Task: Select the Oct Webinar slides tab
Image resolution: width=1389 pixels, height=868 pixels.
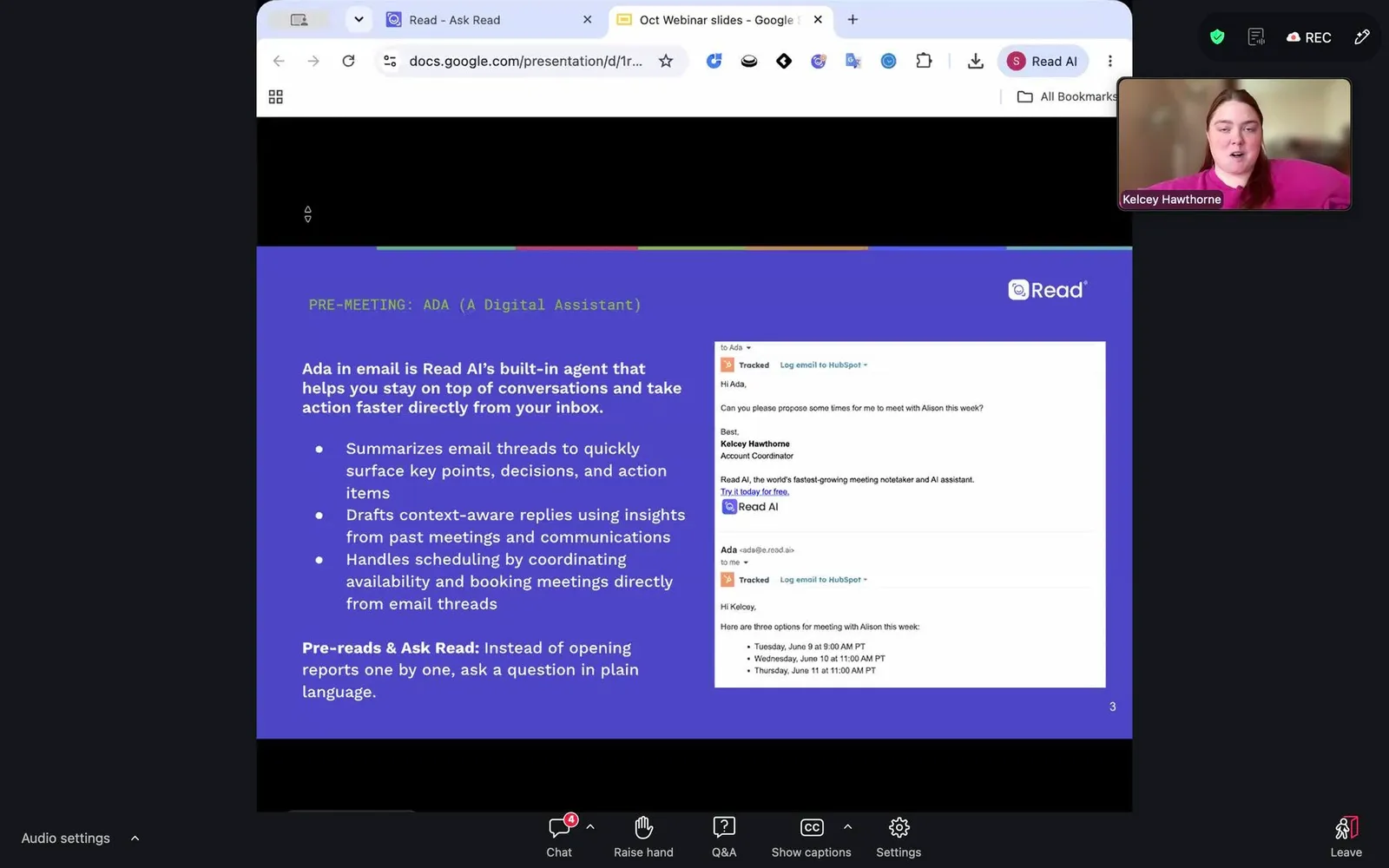Action: click(719, 20)
